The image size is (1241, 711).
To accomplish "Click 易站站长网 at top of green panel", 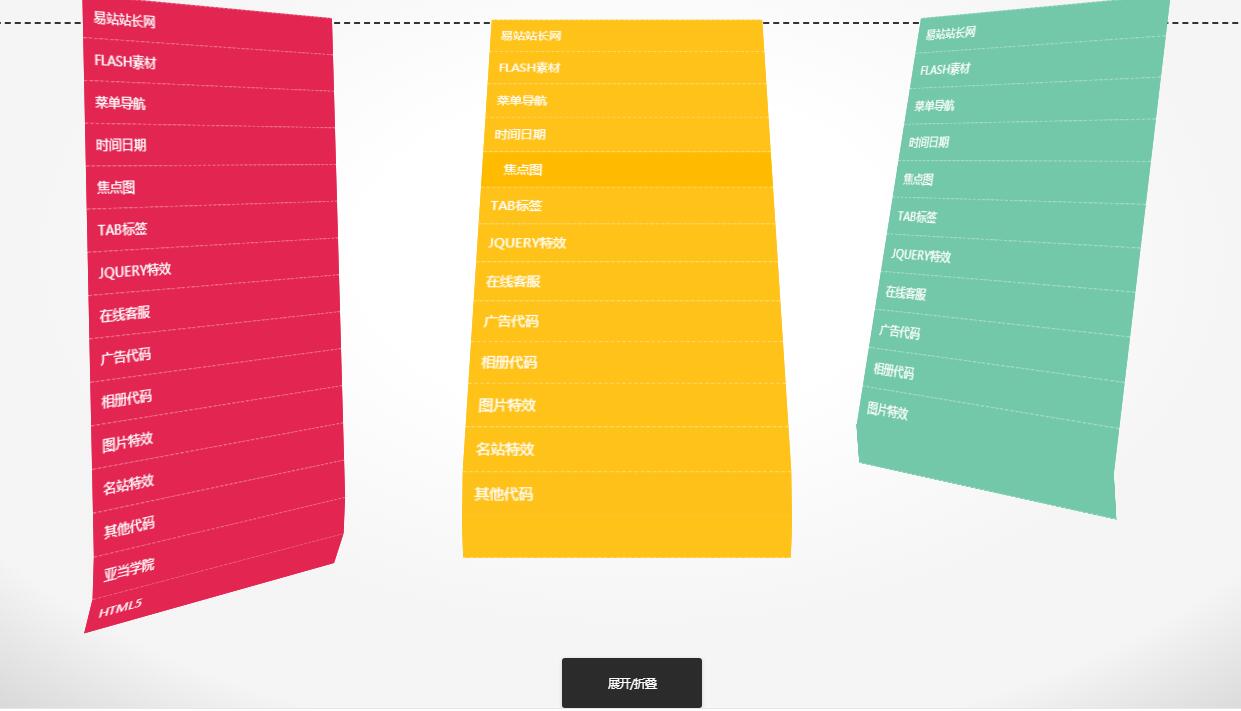I will (x=950, y=31).
